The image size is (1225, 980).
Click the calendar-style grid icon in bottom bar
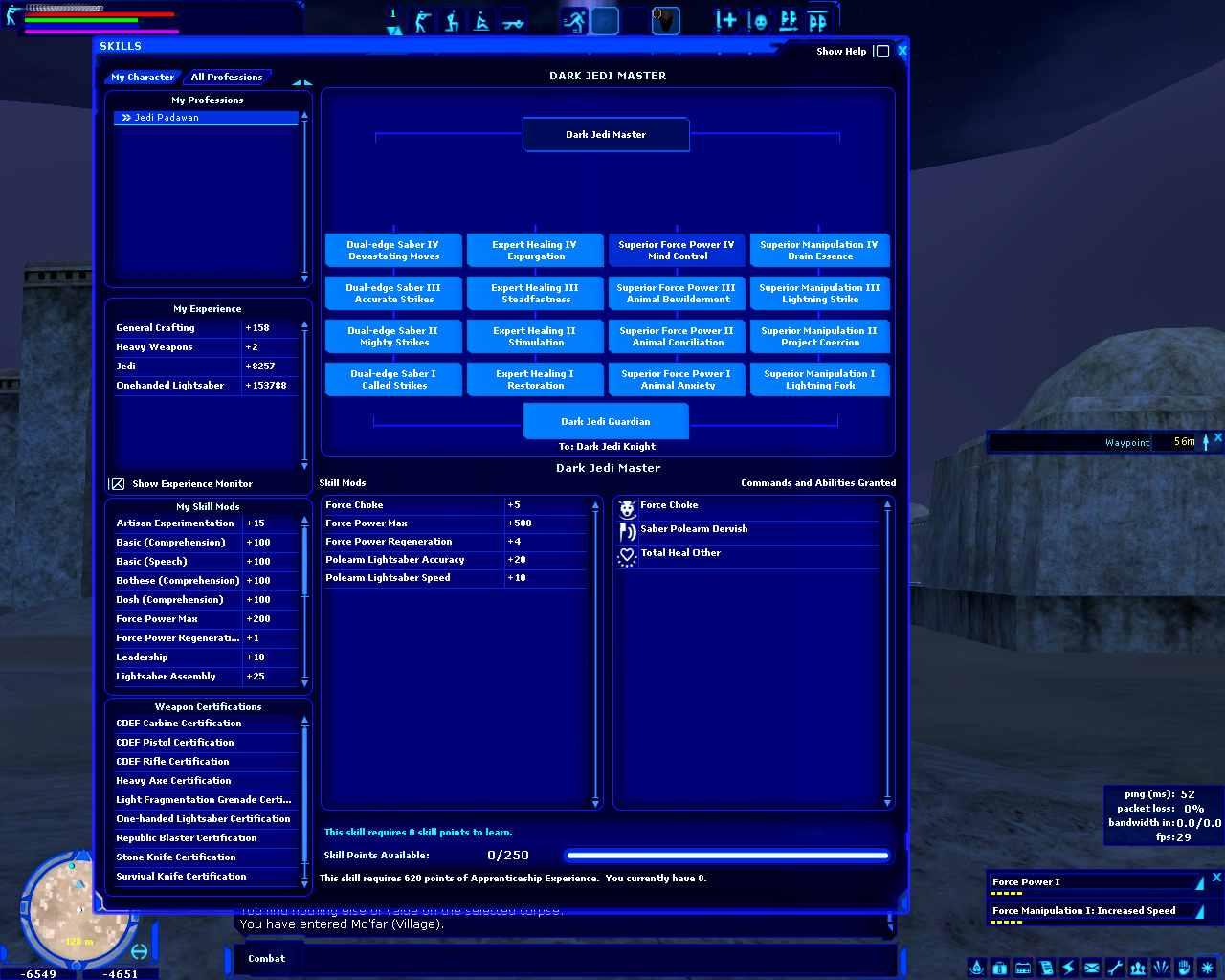[x=1023, y=968]
